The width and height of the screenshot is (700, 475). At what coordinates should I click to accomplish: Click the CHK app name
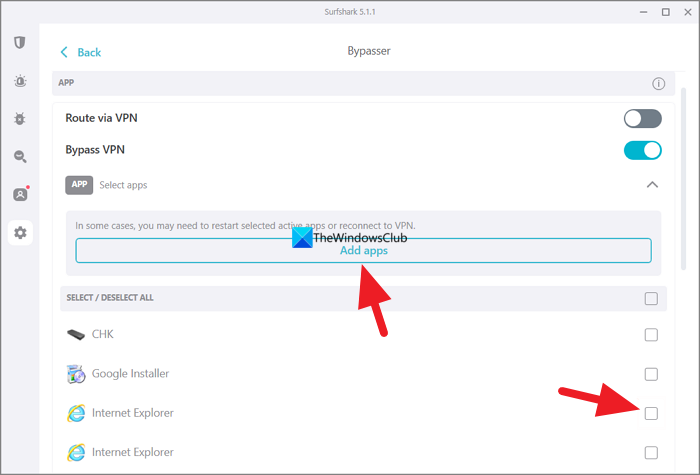point(103,334)
